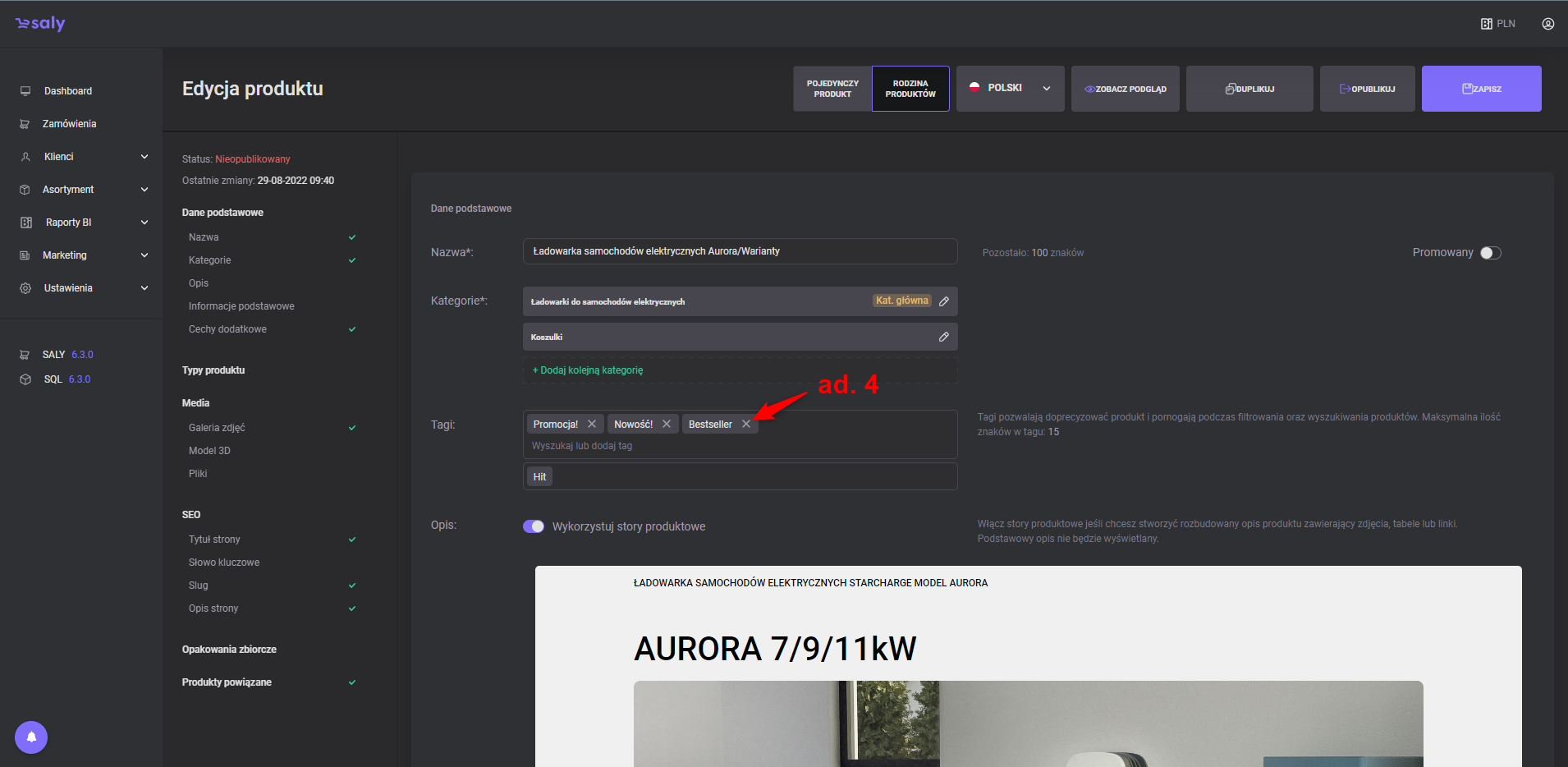Viewport: 1568px width, 767px height.
Task: Remove the Promocja! tag
Action: tap(592, 425)
